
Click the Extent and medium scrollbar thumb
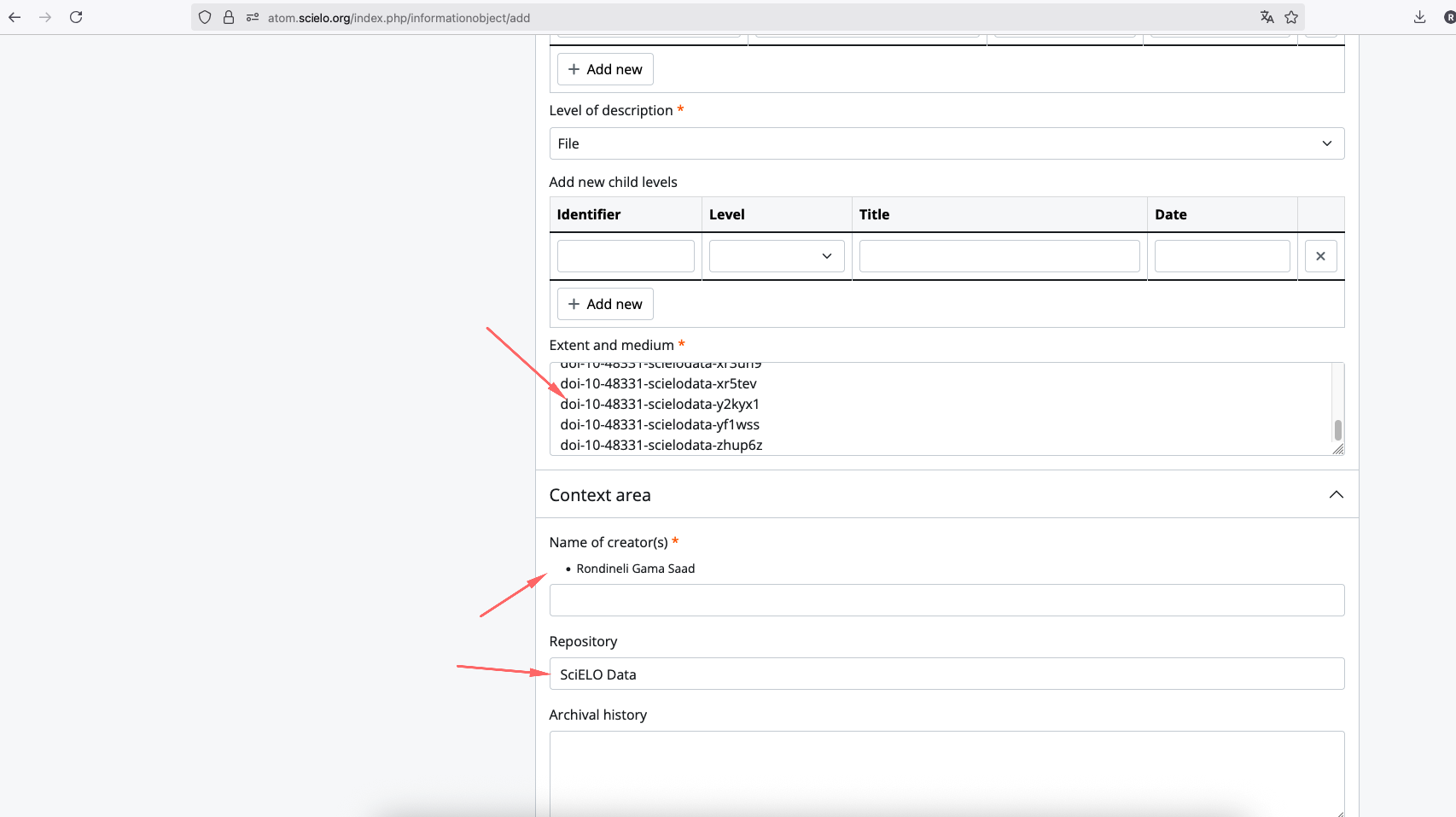[1337, 429]
